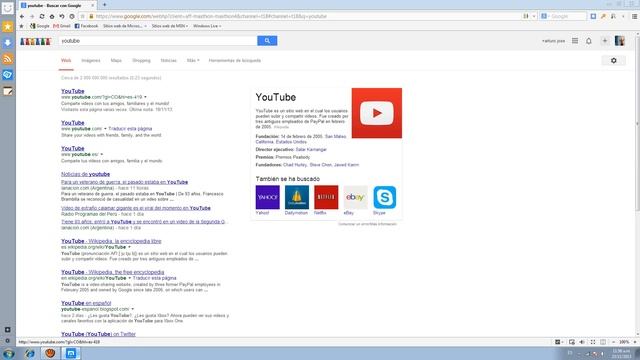Open the Gmail bookmark
640x360 pixels.
tap(62, 26)
